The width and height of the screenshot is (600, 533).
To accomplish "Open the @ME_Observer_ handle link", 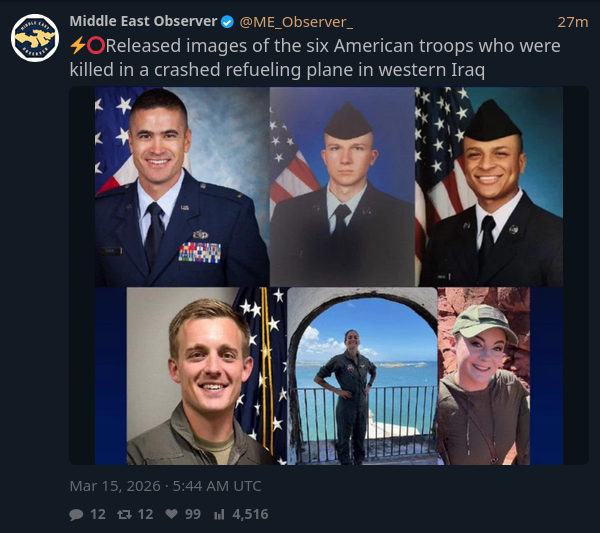I will 295,21.
